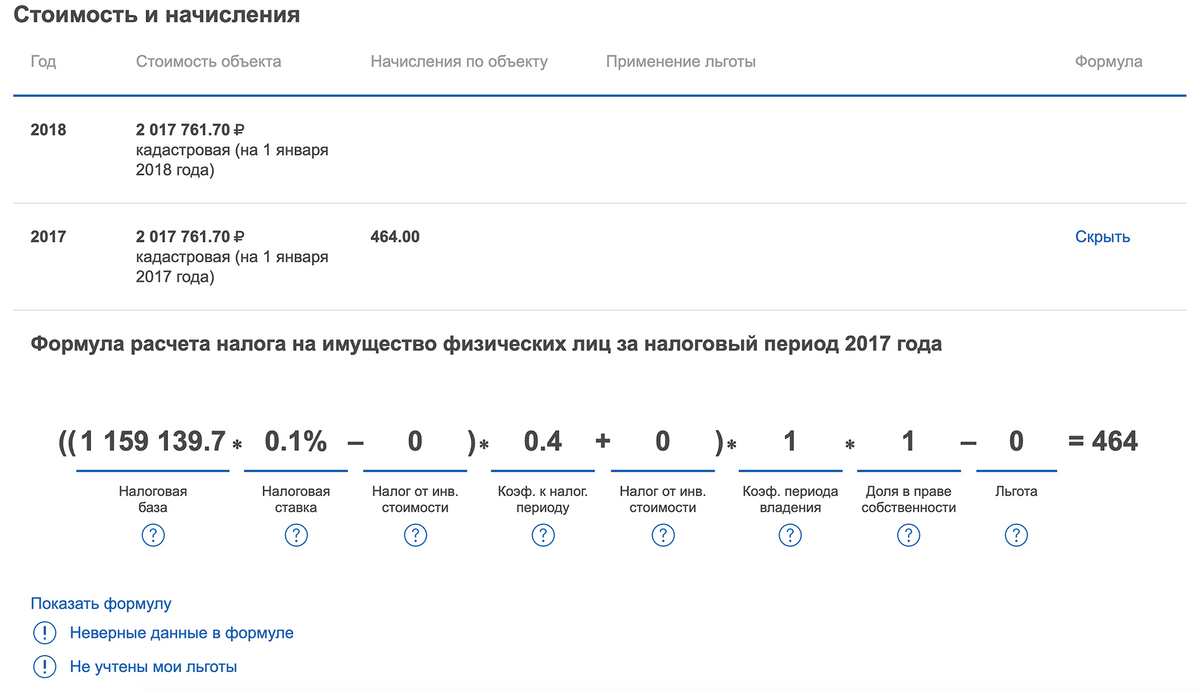Show tooltip for Льгота field
The image size is (1200, 690).
pyautogui.click(x=1016, y=536)
